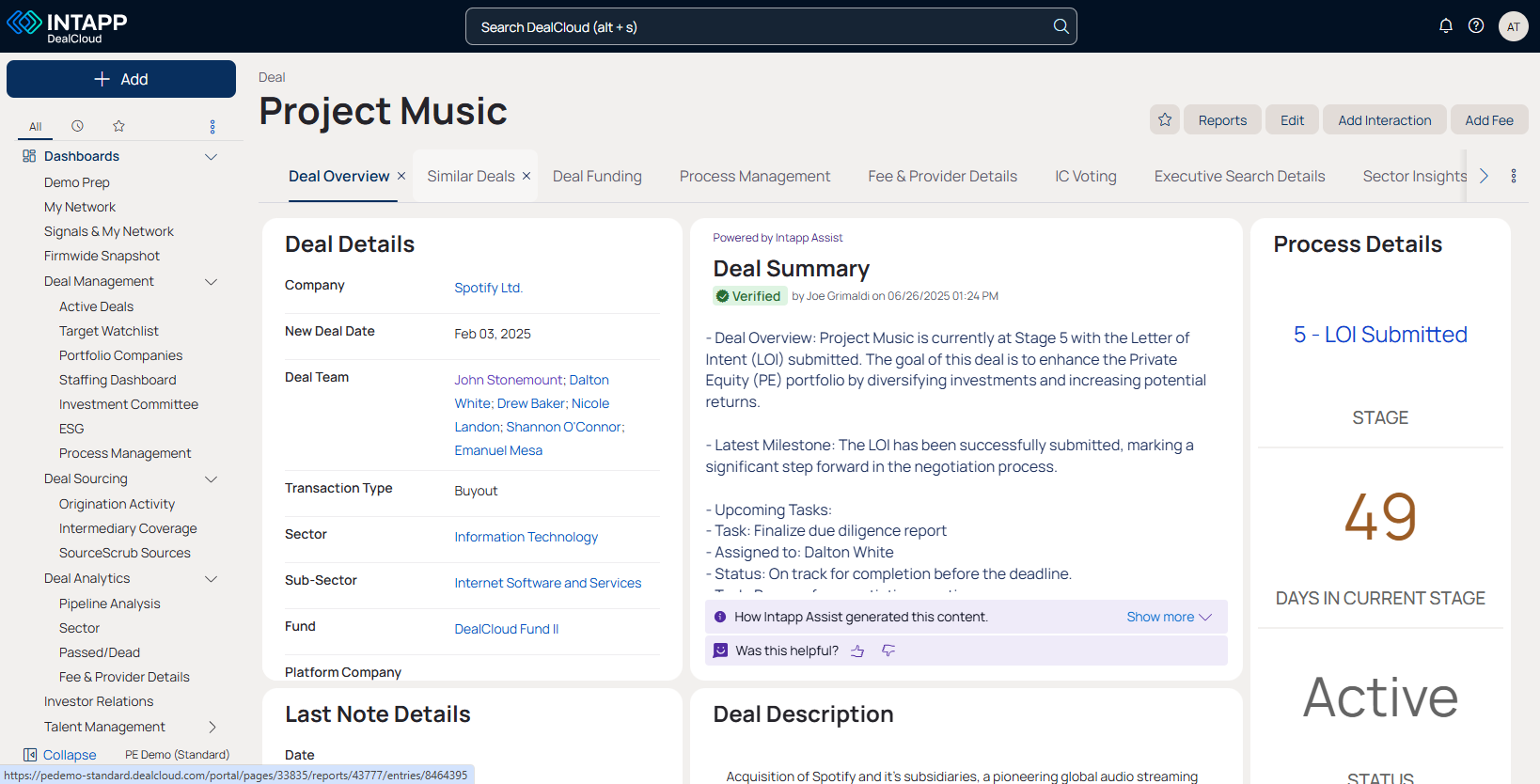Expand Show more in Intapp Assist
Image resolution: width=1540 pixels, height=784 pixels.
tap(1169, 617)
